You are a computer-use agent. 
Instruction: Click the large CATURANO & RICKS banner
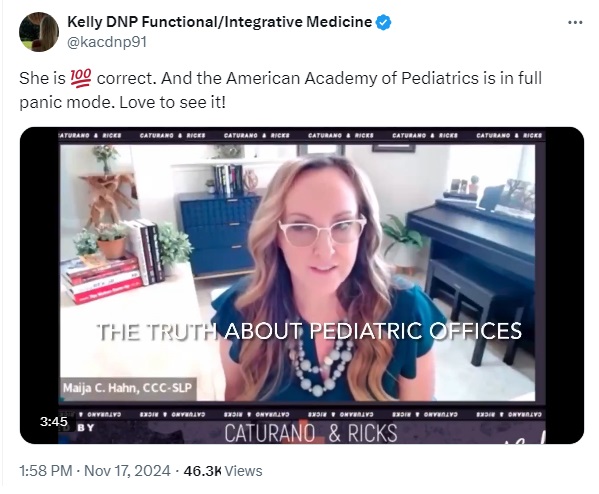click(x=311, y=433)
